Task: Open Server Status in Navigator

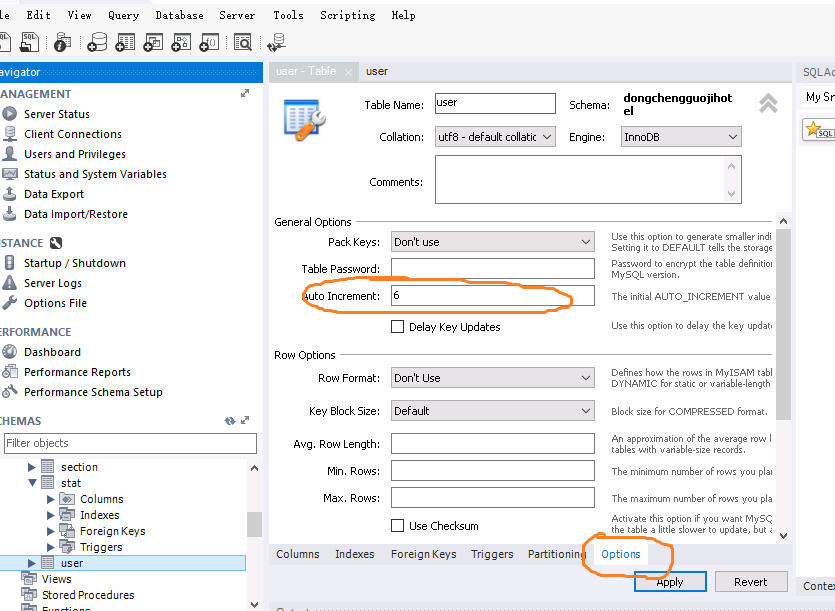Action: tap(56, 114)
